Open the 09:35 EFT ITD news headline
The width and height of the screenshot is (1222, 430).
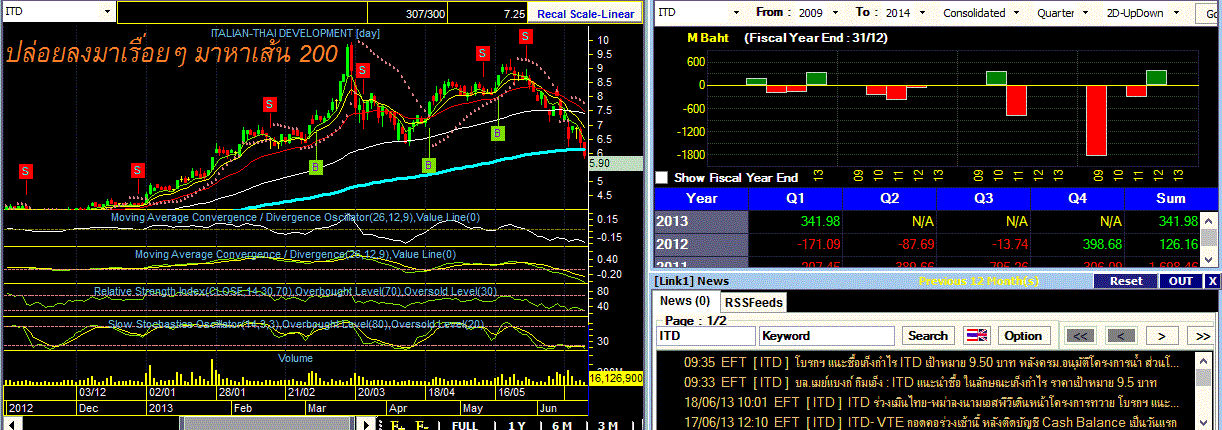pos(932,362)
